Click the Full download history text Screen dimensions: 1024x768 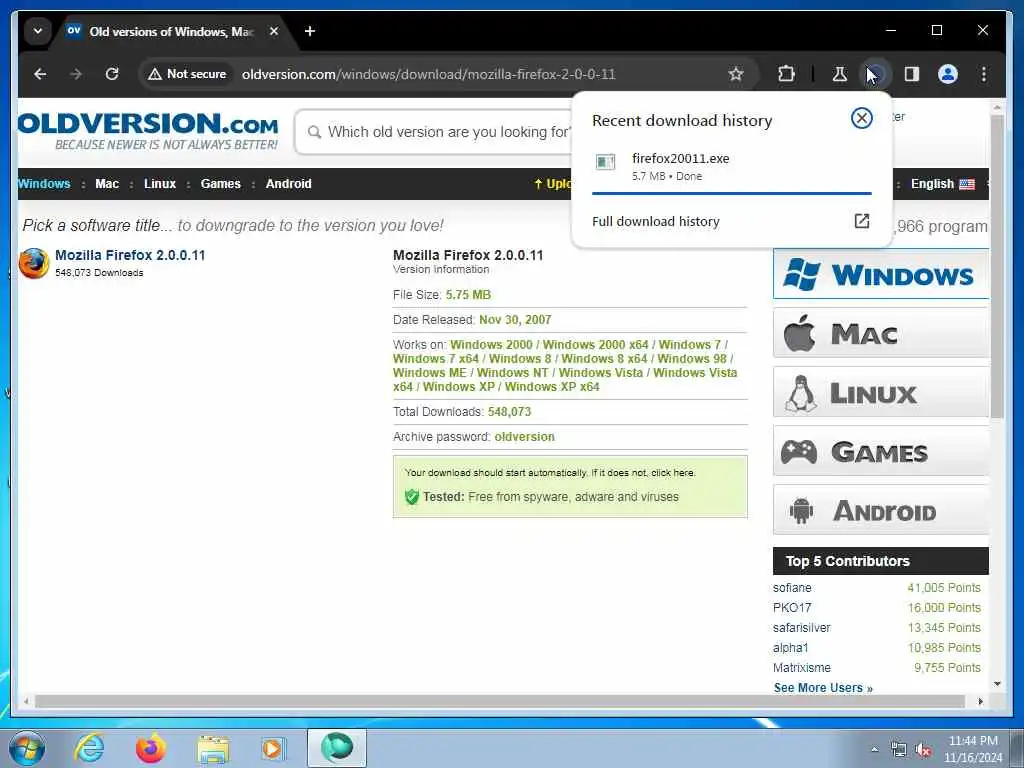click(656, 221)
